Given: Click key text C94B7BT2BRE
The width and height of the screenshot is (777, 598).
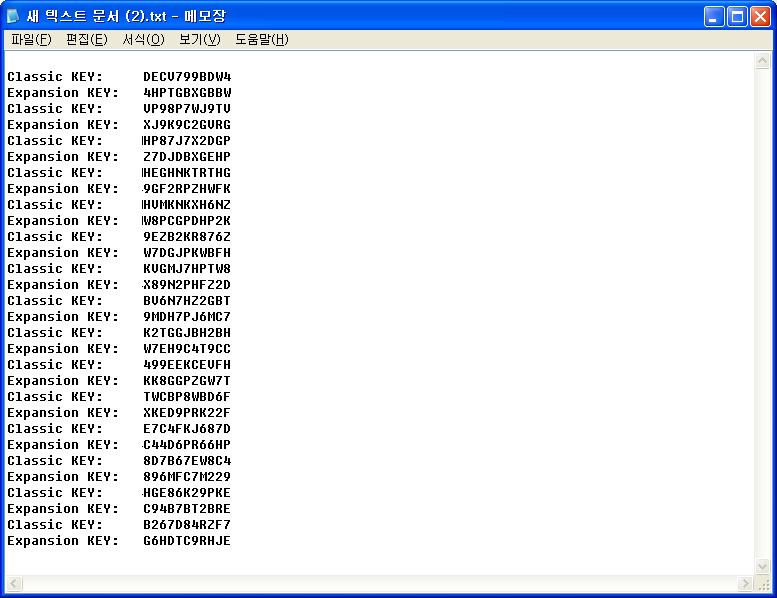Looking at the screenshot, I should 187,509.
